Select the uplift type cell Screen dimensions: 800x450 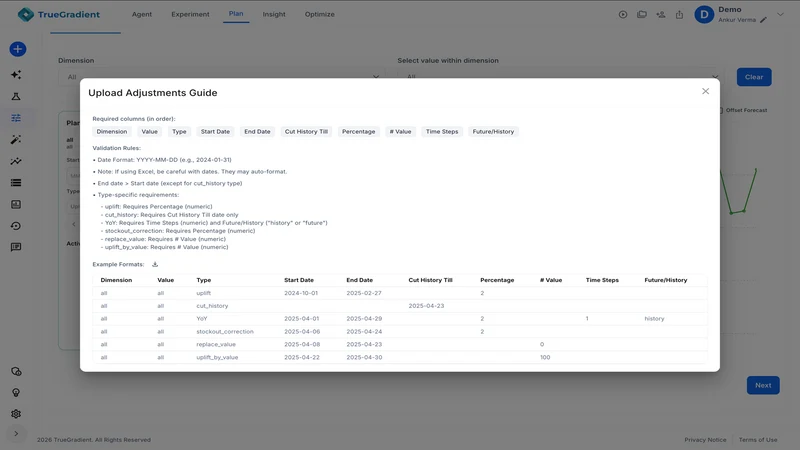(204, 293)
